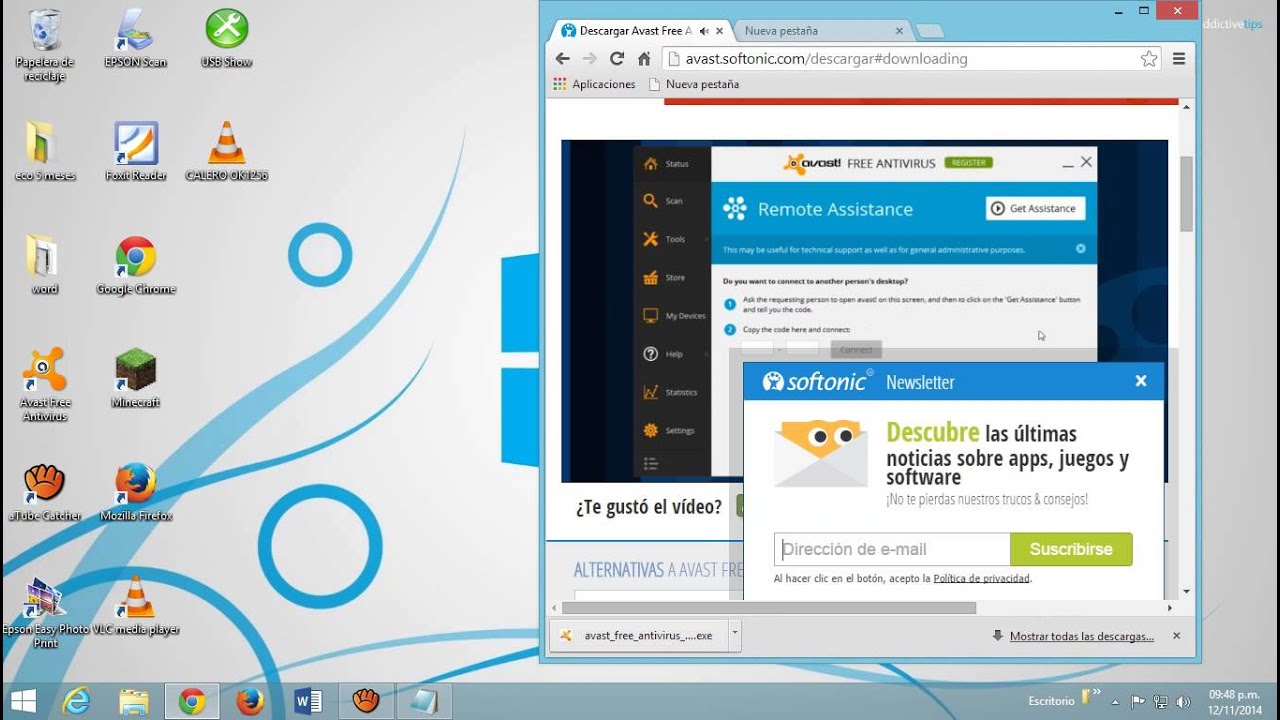Open aTube Catcher desktop shortcut
Viewport: 1280px width, 720px height.
coord(45,492)
